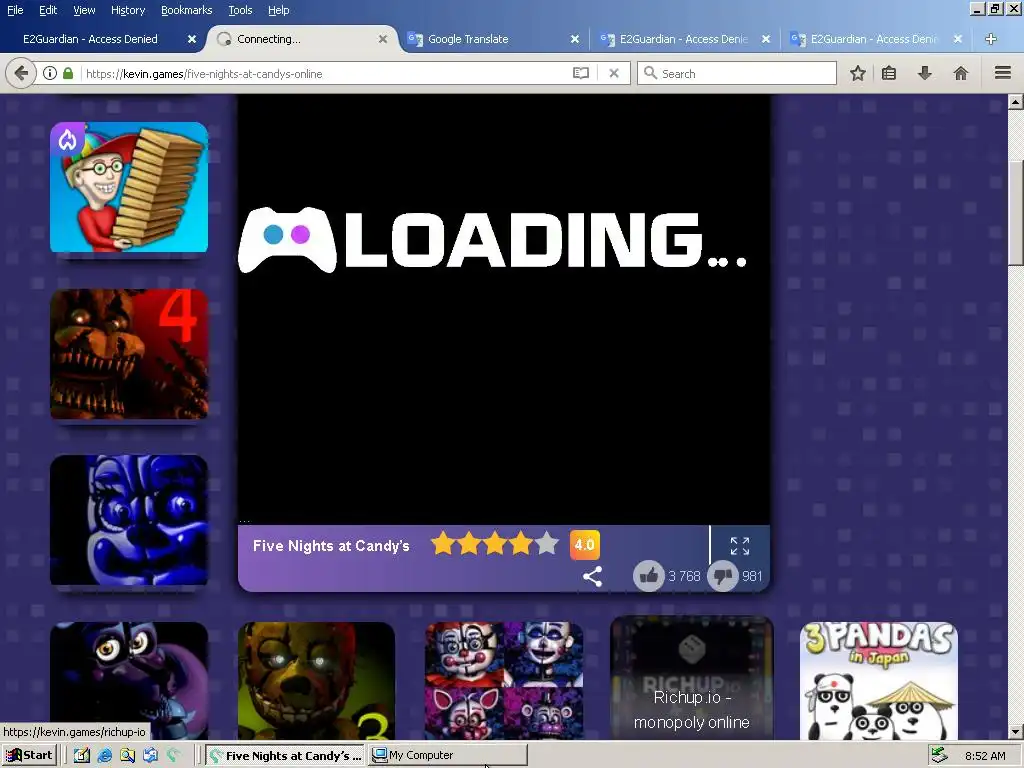Go to the Home page icon

961,73
